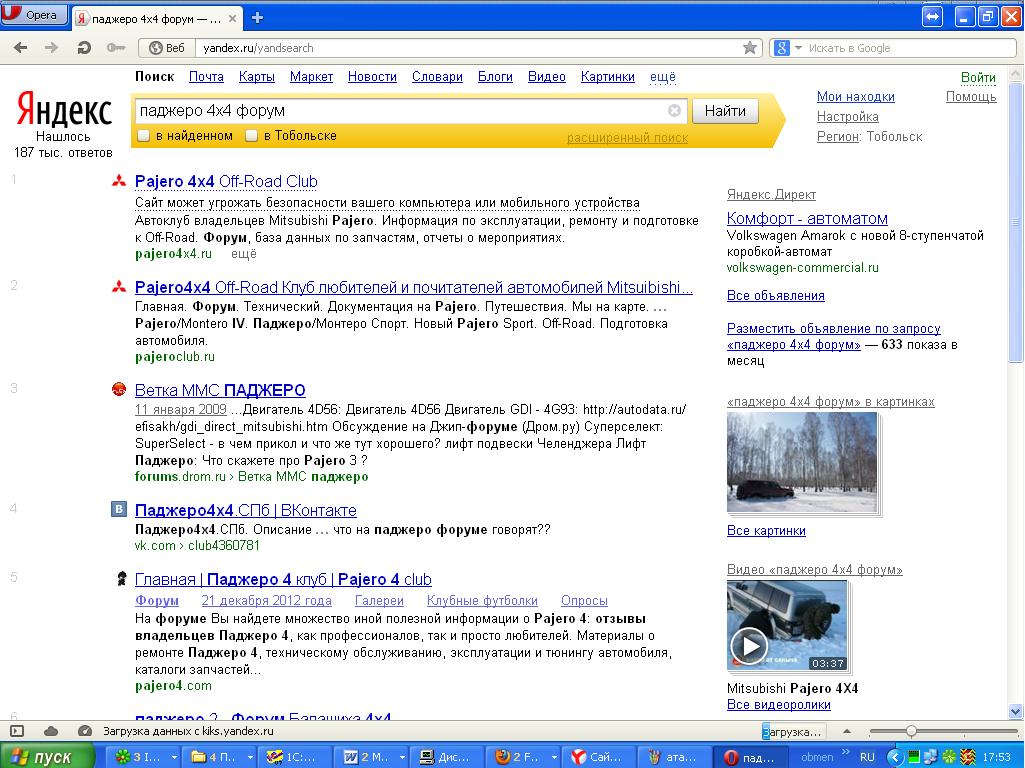Open Opera Link cloud icon in status bar

[x=51, y=731]
